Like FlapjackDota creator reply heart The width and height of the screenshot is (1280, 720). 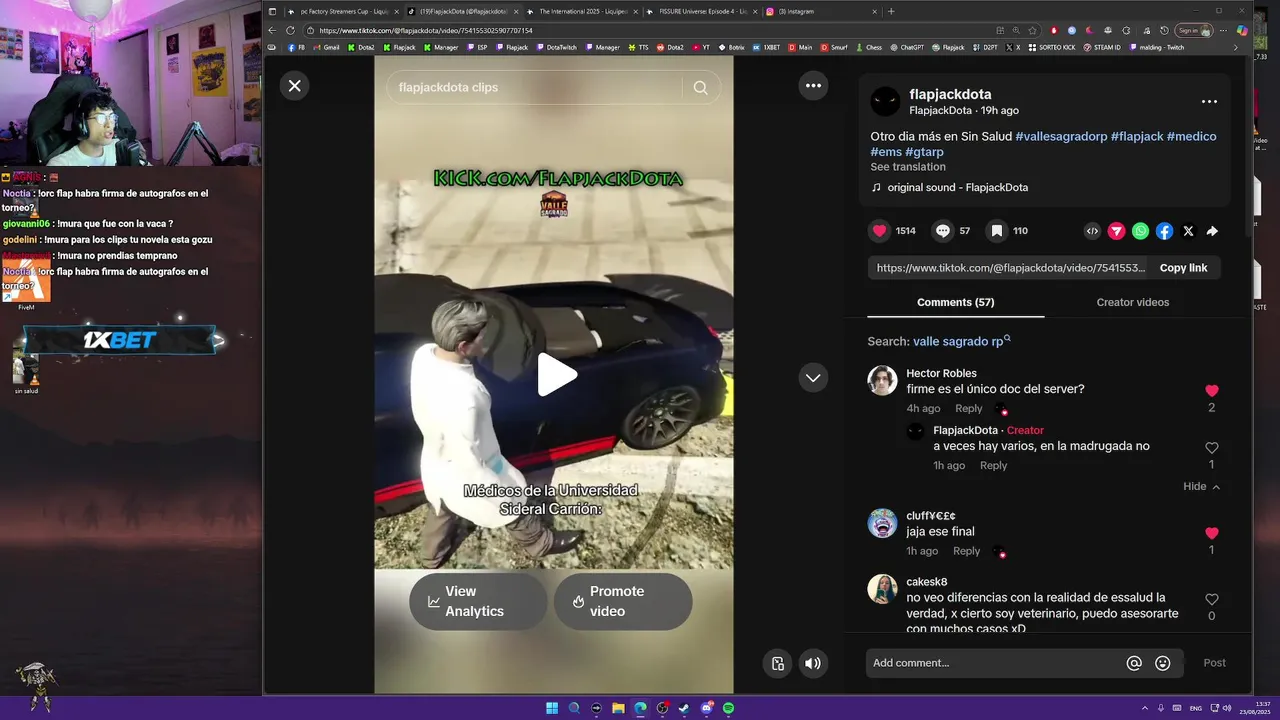coord(1212,448)
